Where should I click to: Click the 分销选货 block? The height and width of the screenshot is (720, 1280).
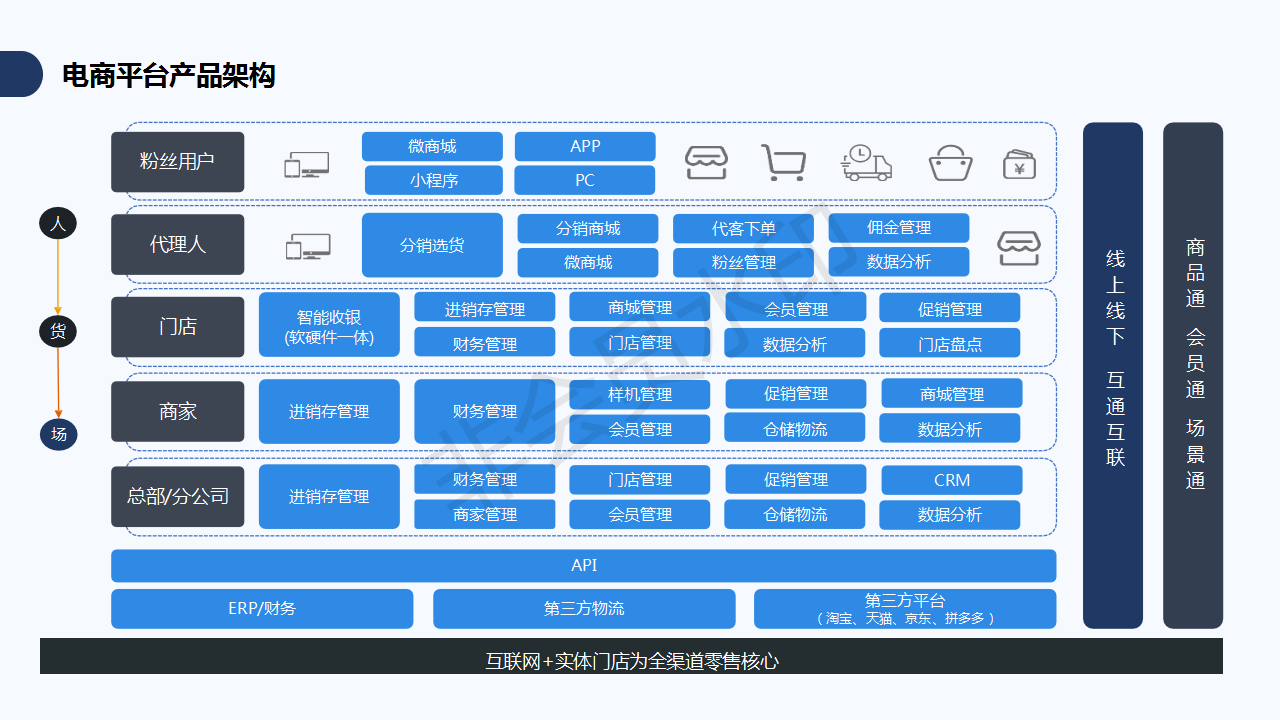click(432, 245)
